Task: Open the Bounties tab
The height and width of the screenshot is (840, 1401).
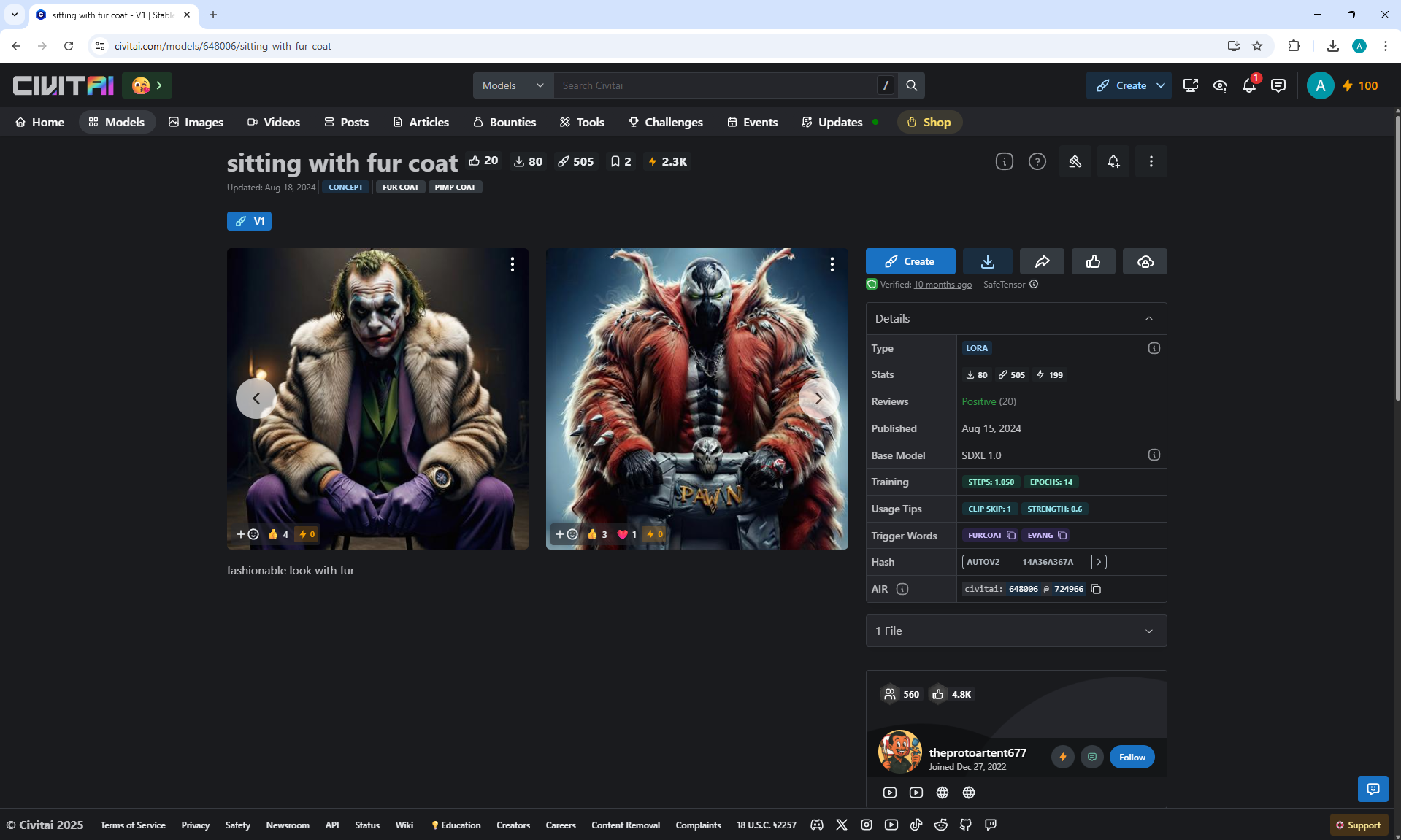Action: (504, 122)
